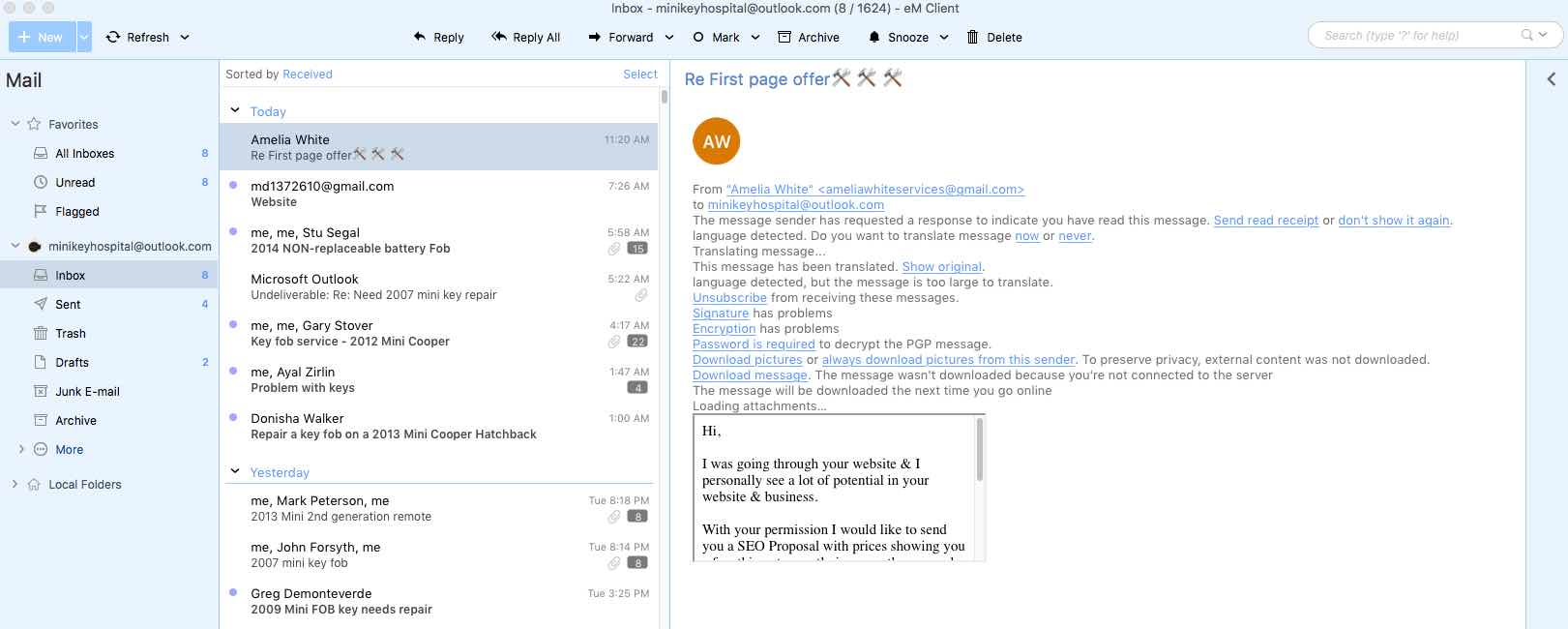1568x629 pixels.
Task: Expand the right sidebar chevron
Action: pos(1551,79)
